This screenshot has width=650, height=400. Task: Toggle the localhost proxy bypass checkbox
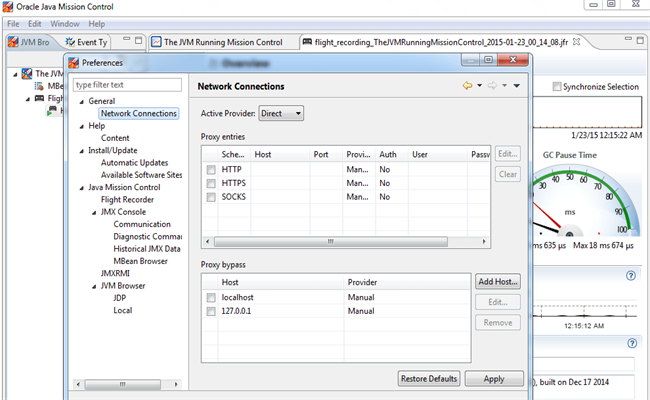(x=210, y=298)
